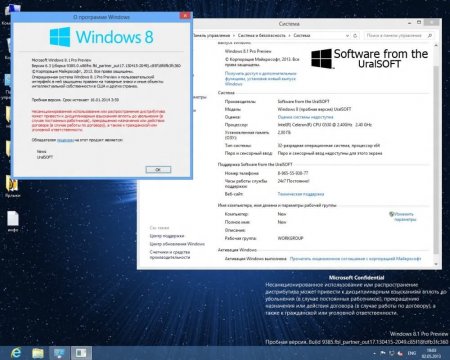Open the get more features link
This screenshot has width=450, height=360.
tap(260, 79)
